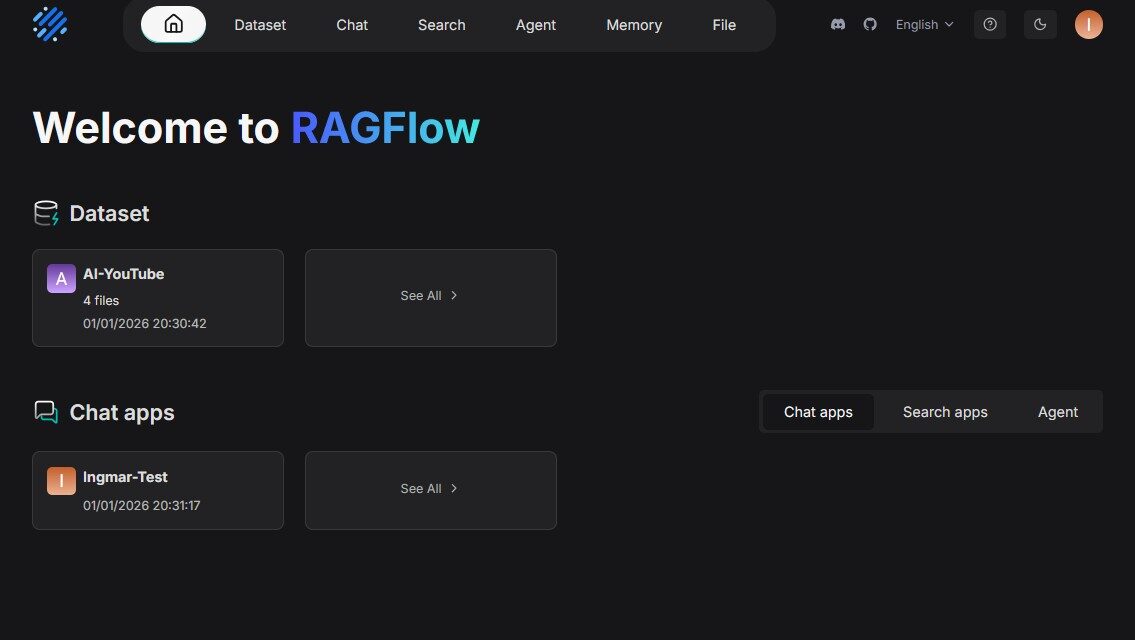The image size is (1135, 640).
Task: Click the AI-YouTube dataset avatar icon
Action: click(61, 278)
